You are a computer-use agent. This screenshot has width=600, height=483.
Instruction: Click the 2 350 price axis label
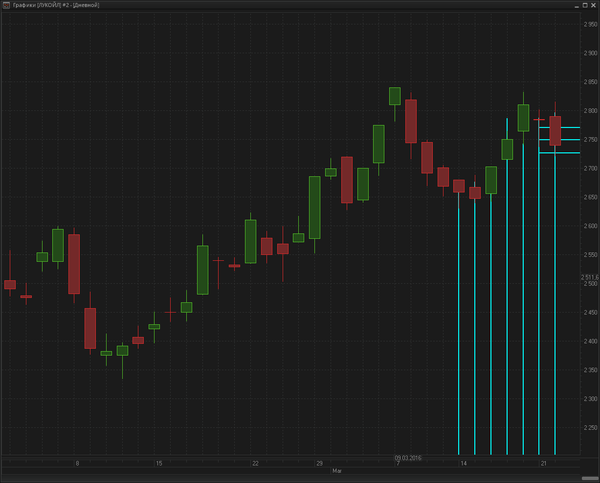click(x=590, y=370)
